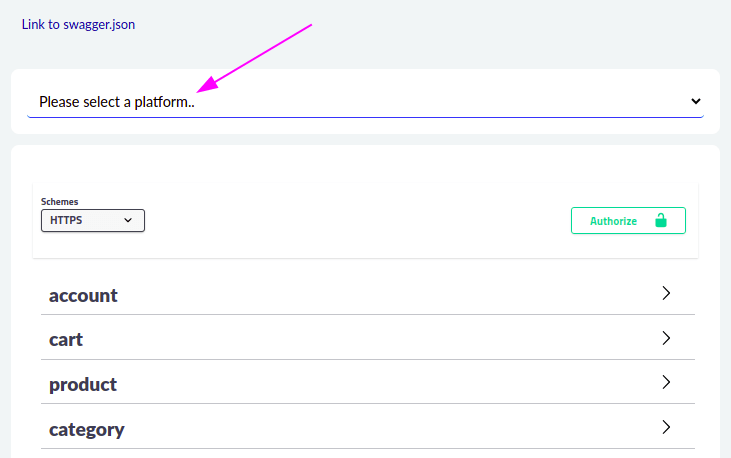The width and height of the screenshot is (731, 458).
Task: Click the Schemes label text
Action: click(59, 201)
